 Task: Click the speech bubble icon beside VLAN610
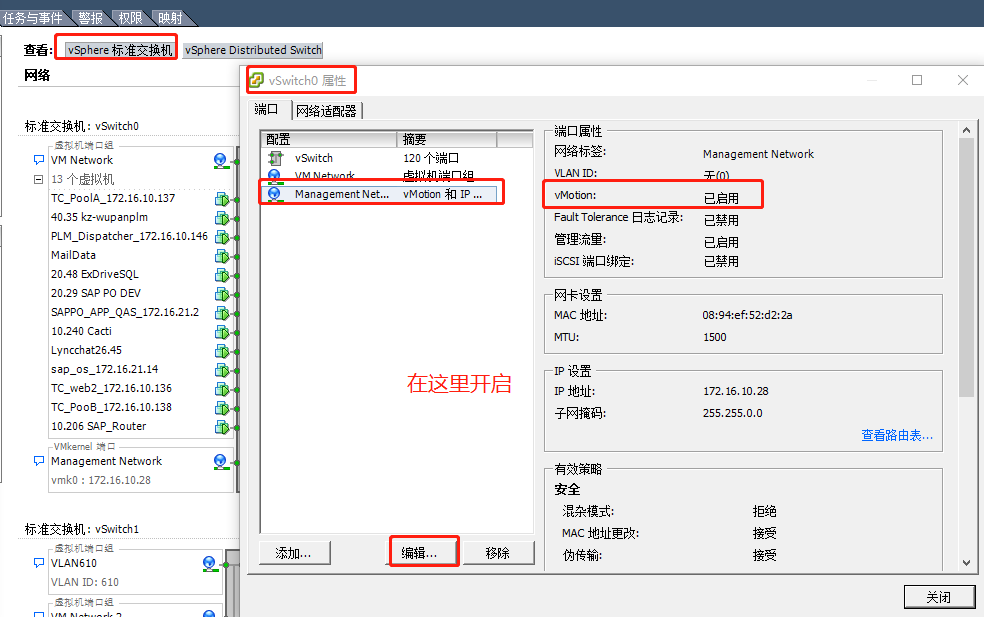(x=39, y=563)
